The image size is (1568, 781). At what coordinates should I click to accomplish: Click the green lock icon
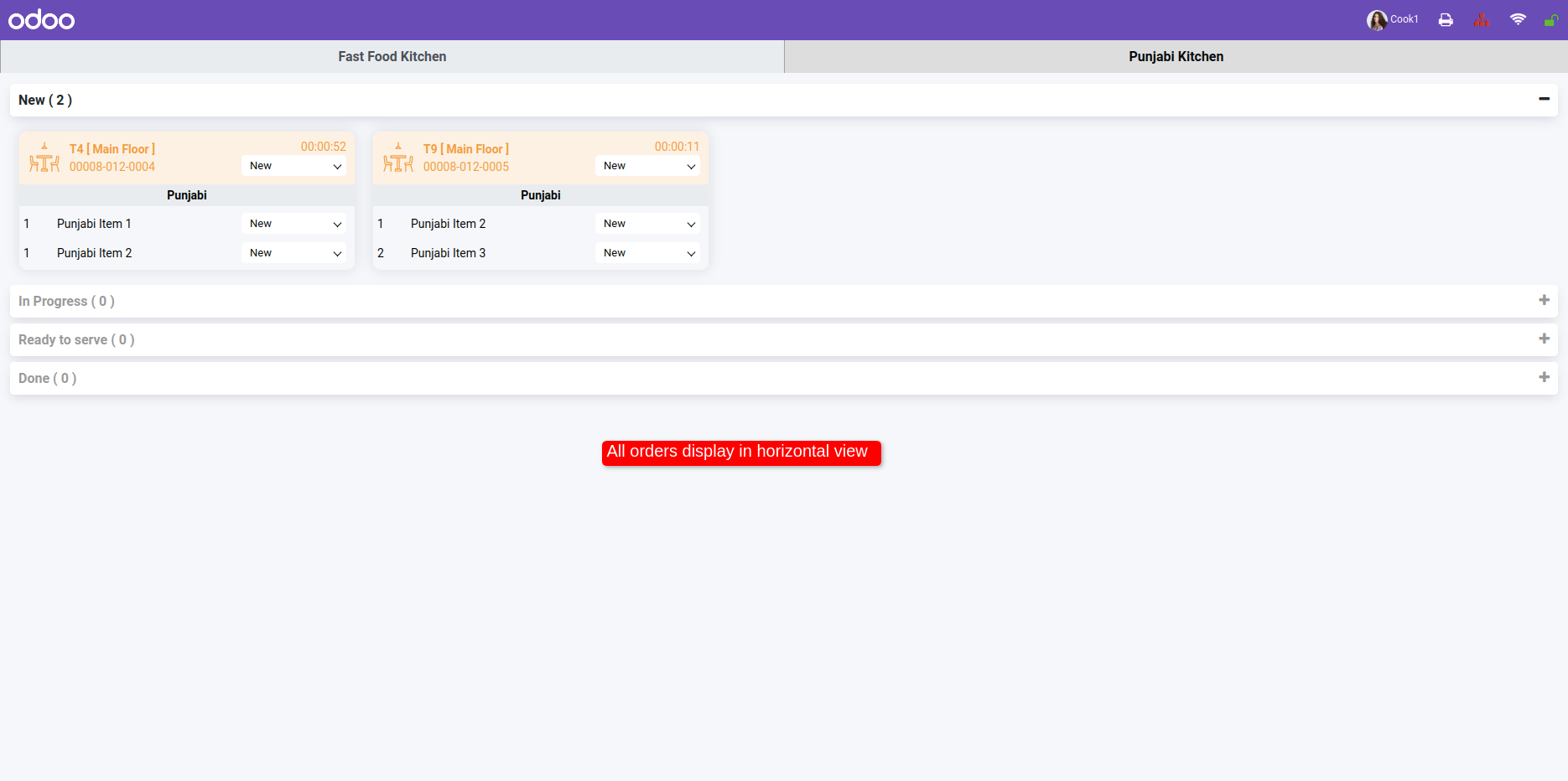[1550, 20]
